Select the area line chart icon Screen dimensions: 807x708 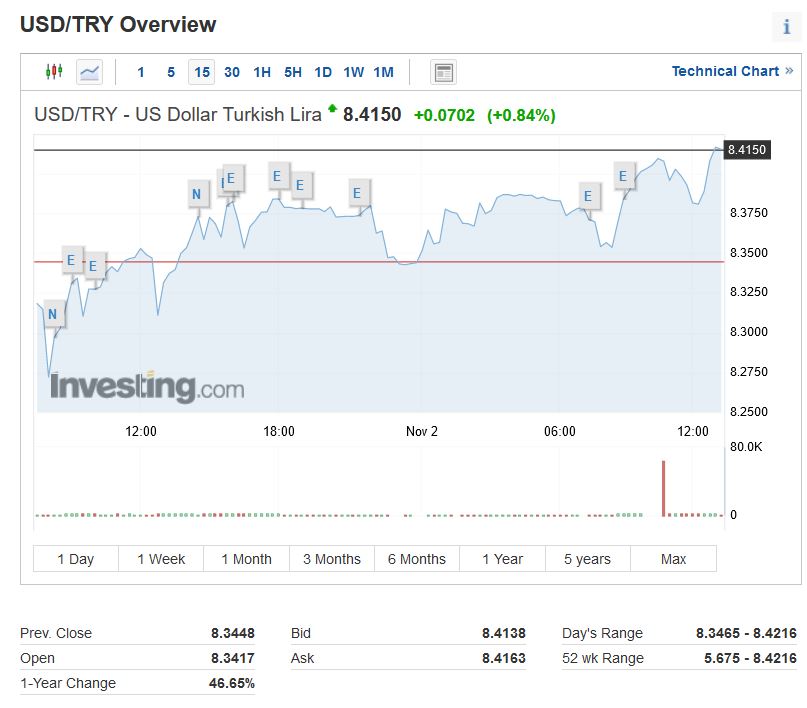click(89, 72)
